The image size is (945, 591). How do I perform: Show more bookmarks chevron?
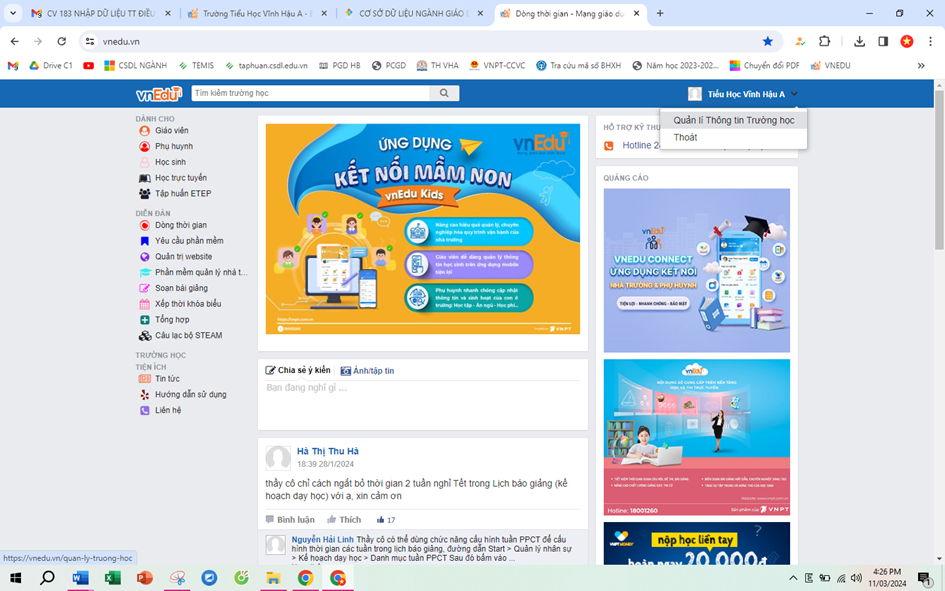coord(921,66)
